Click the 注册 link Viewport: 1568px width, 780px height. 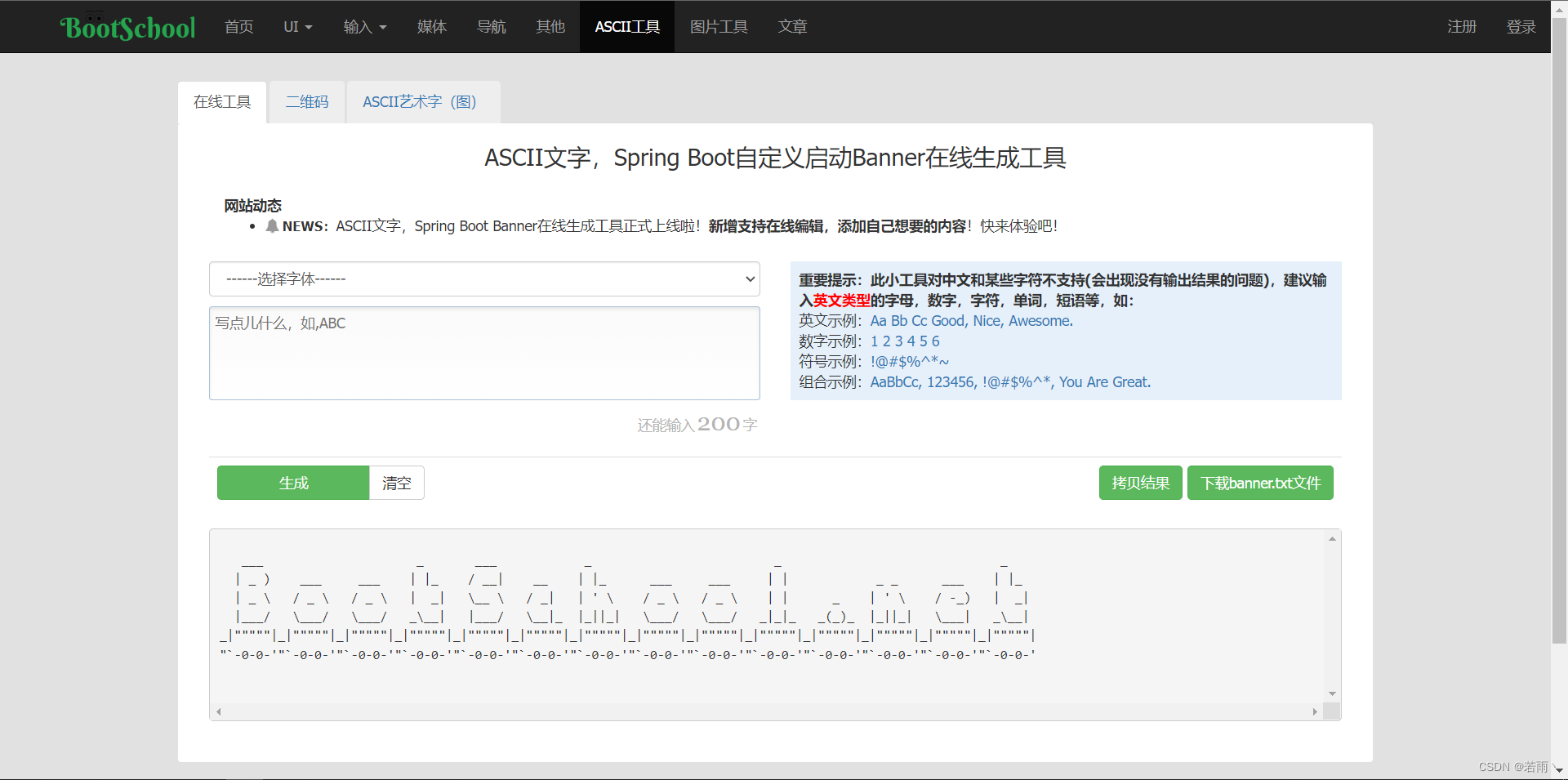[1462, 27]
